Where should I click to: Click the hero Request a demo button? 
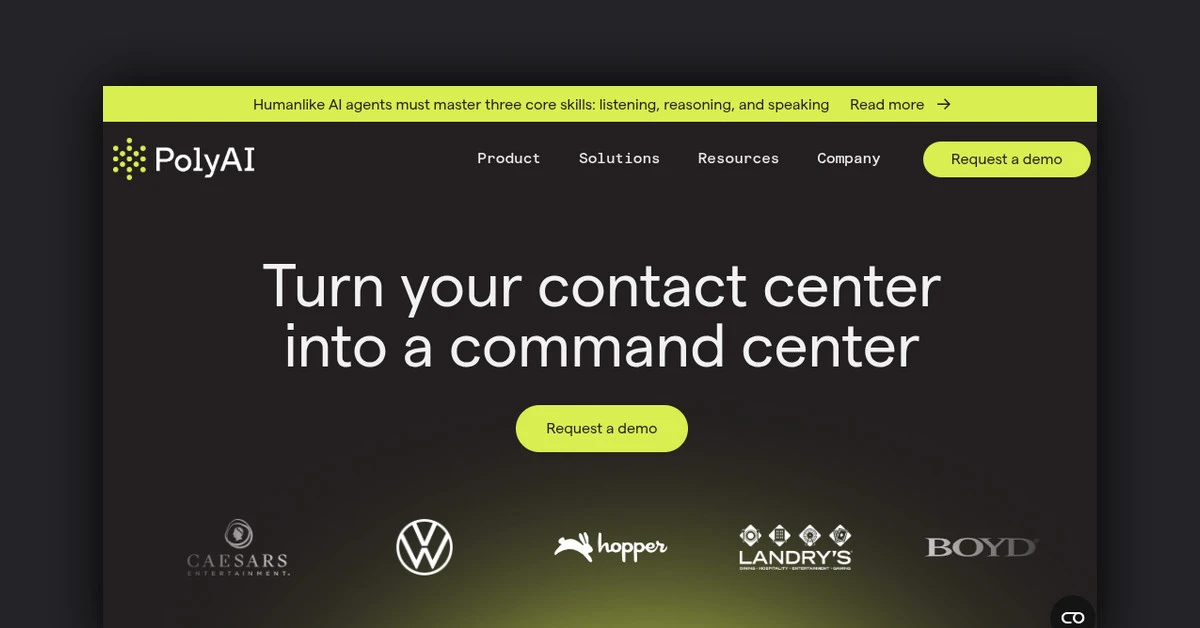pos(602,428)
